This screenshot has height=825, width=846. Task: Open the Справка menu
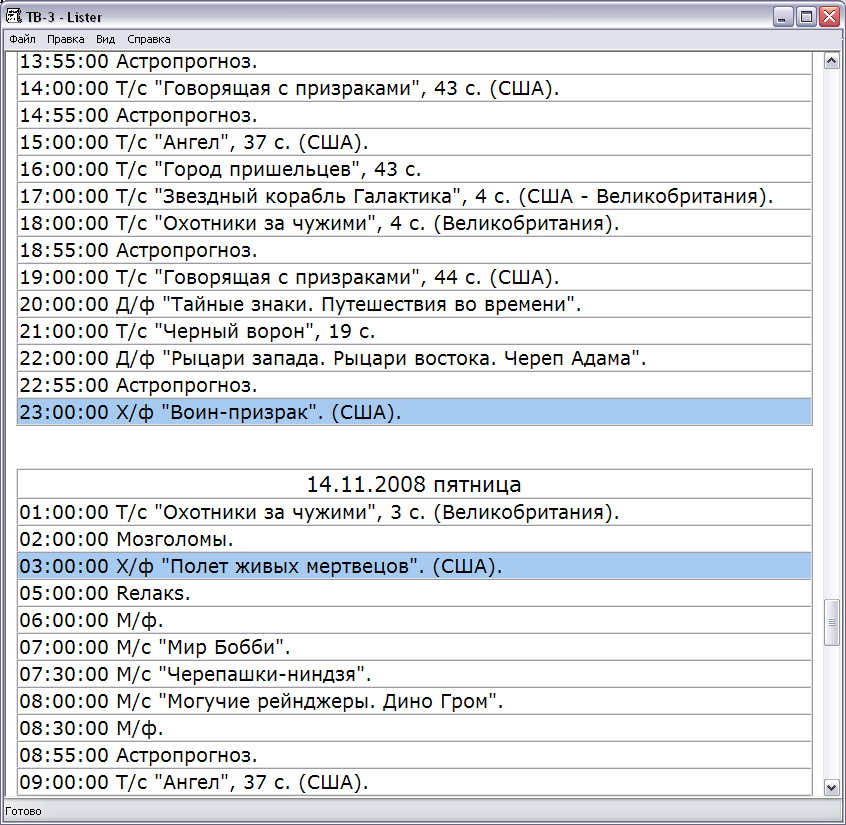coord(149,39)
